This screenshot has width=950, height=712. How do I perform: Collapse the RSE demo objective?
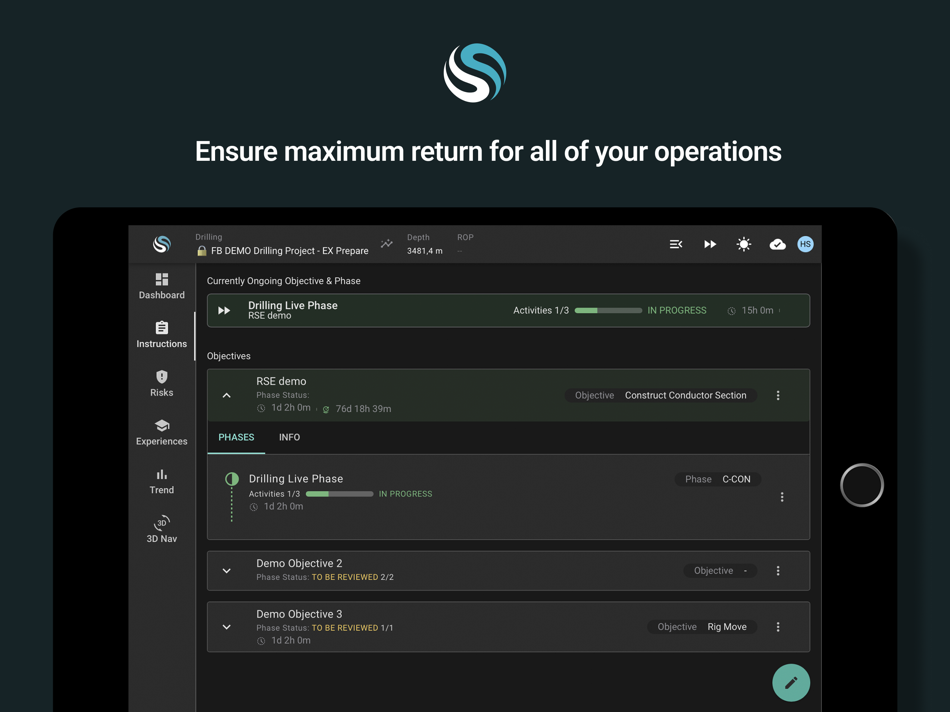tap(226, 394)
